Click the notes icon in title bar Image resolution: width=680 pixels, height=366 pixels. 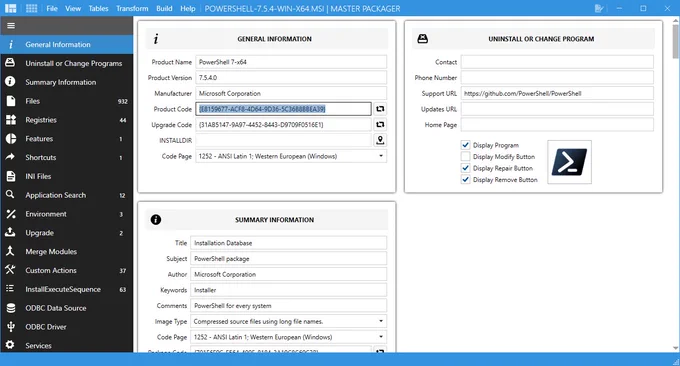(599, 8)
